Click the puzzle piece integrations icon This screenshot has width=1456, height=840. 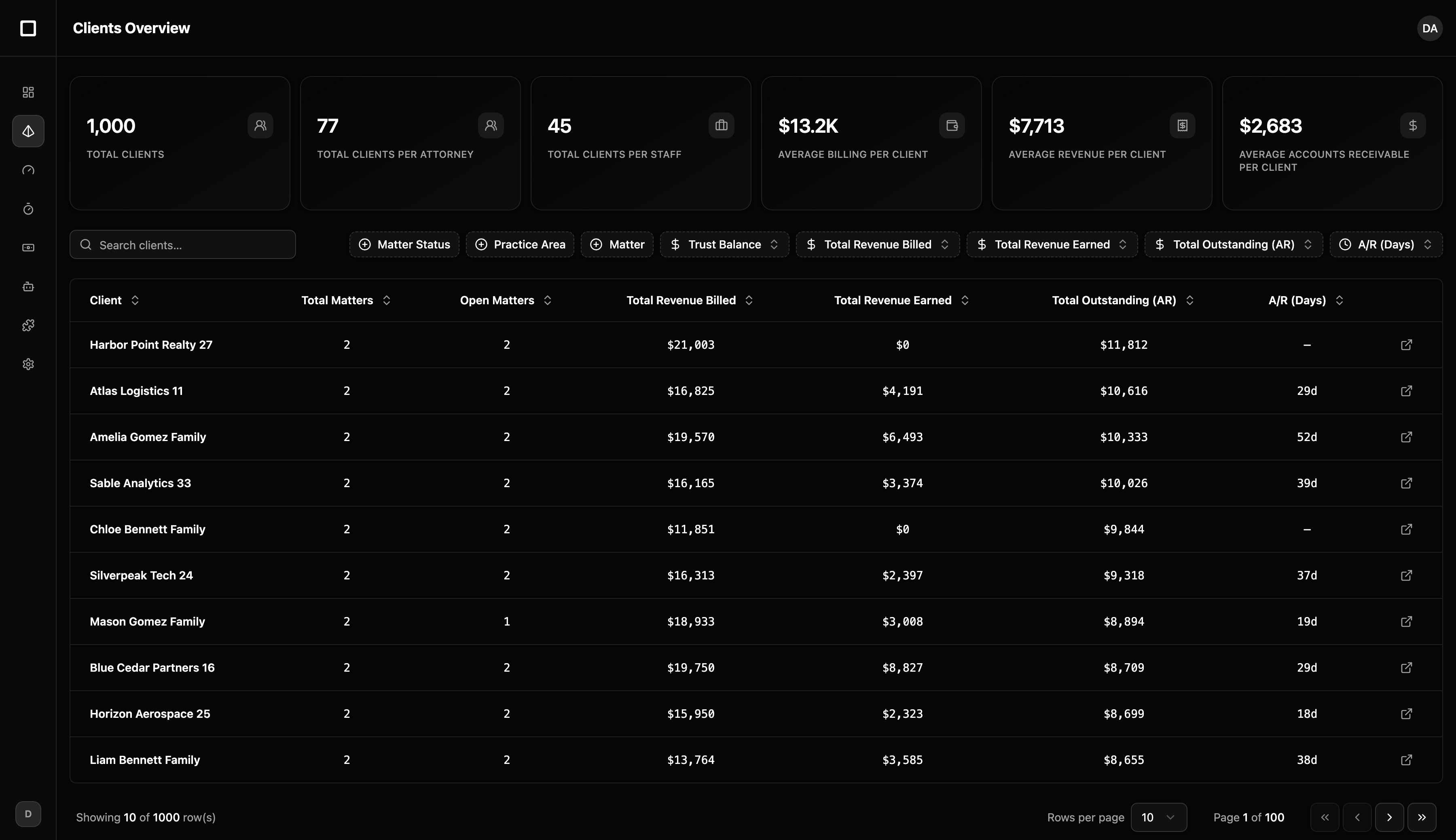[28, 325]
